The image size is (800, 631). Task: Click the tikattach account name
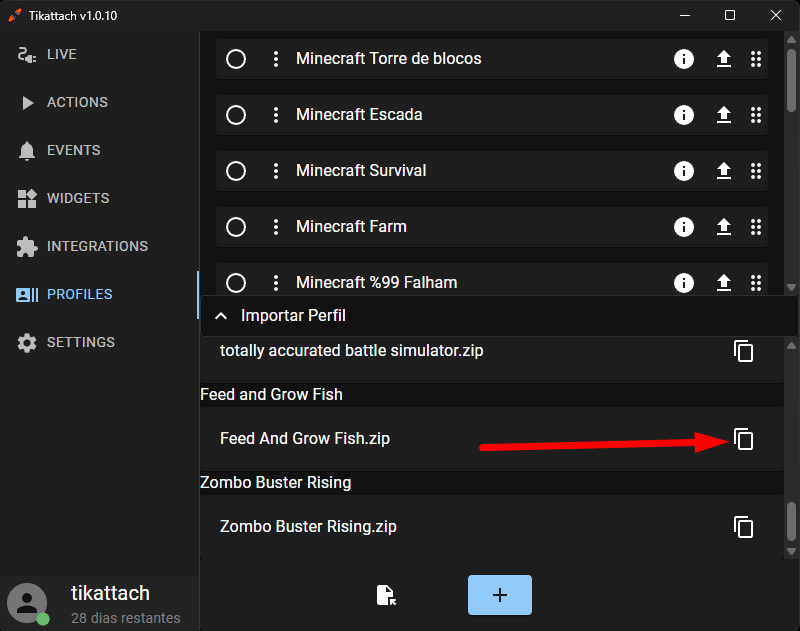tap(110, 593)
